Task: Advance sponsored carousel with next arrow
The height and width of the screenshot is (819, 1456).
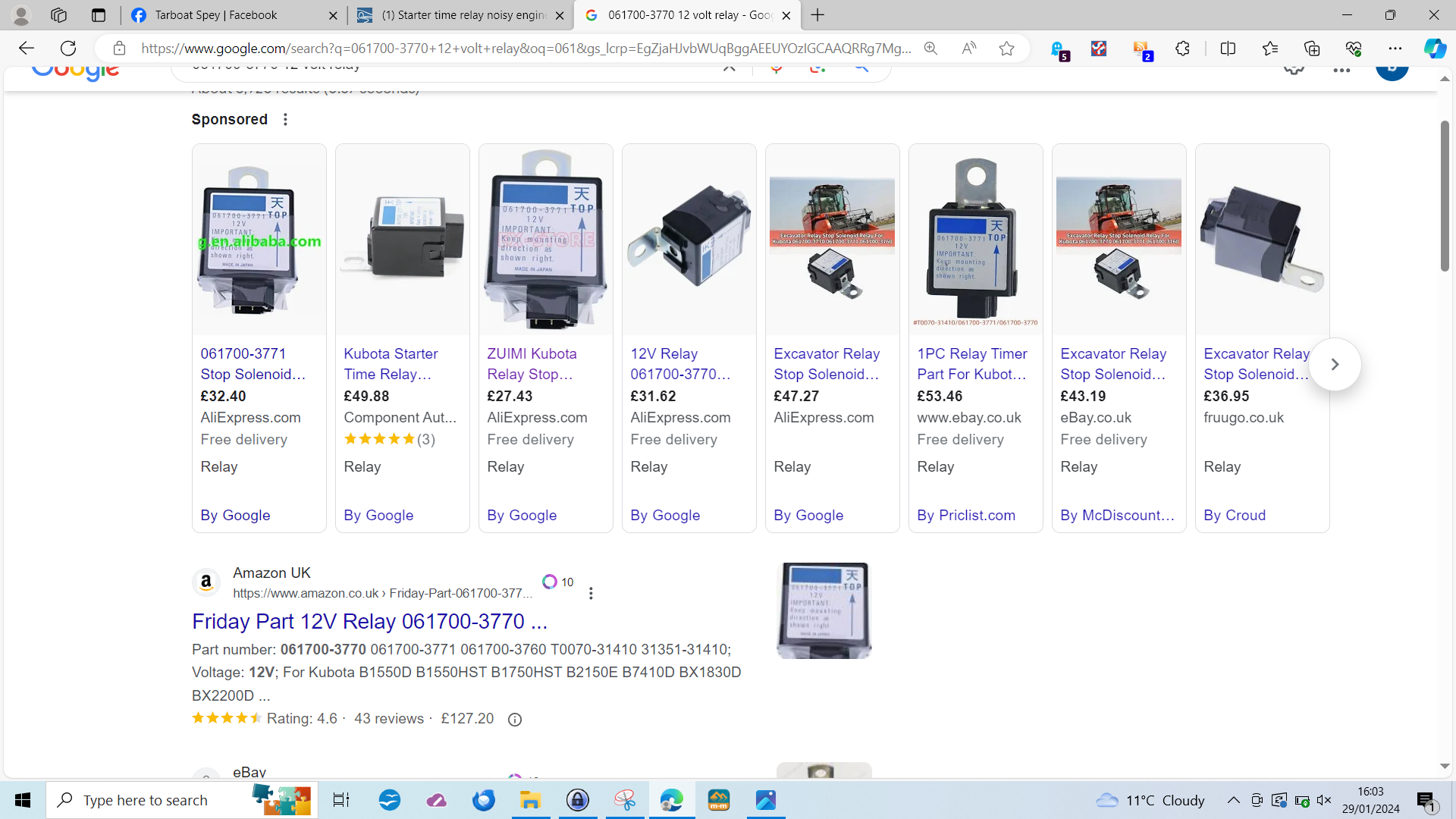Action: pyautogui.click(x=1335, y=365)
